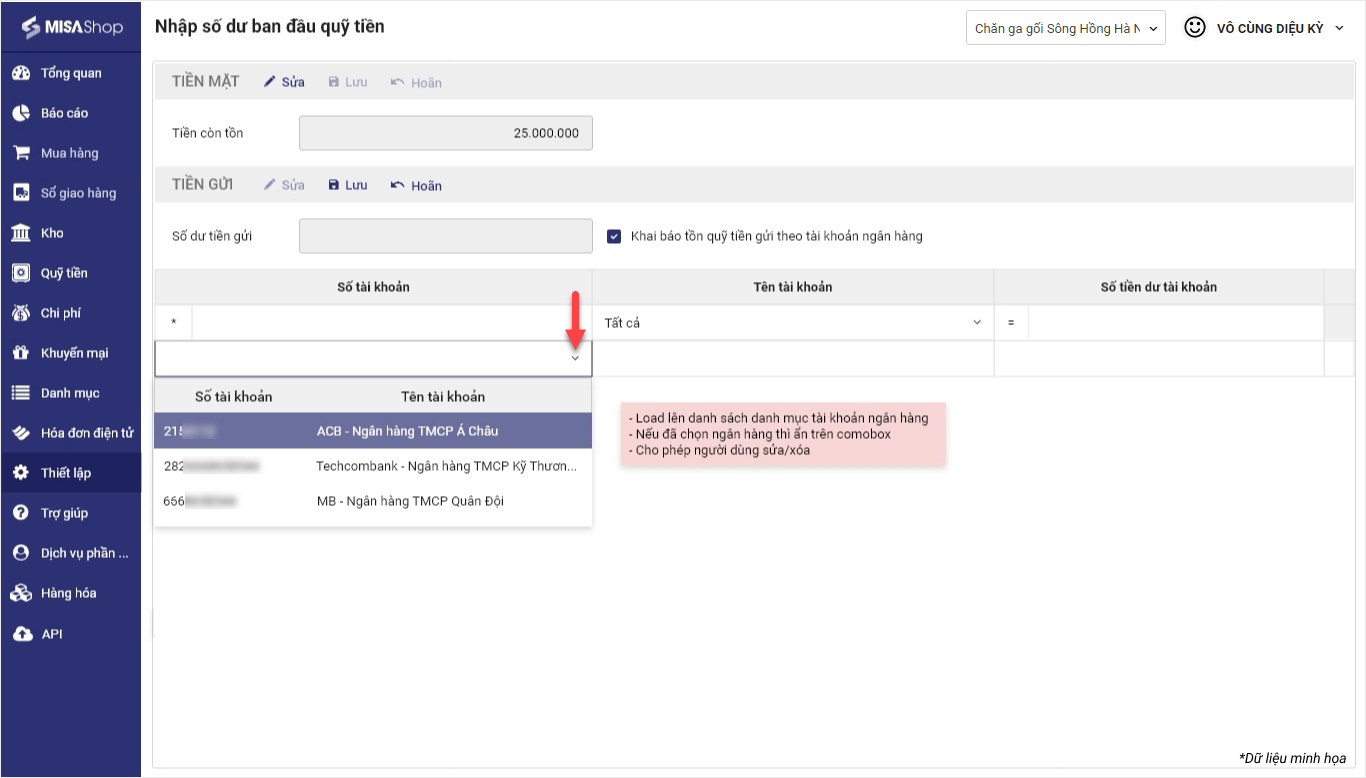Open API in the sidebar

71,634
